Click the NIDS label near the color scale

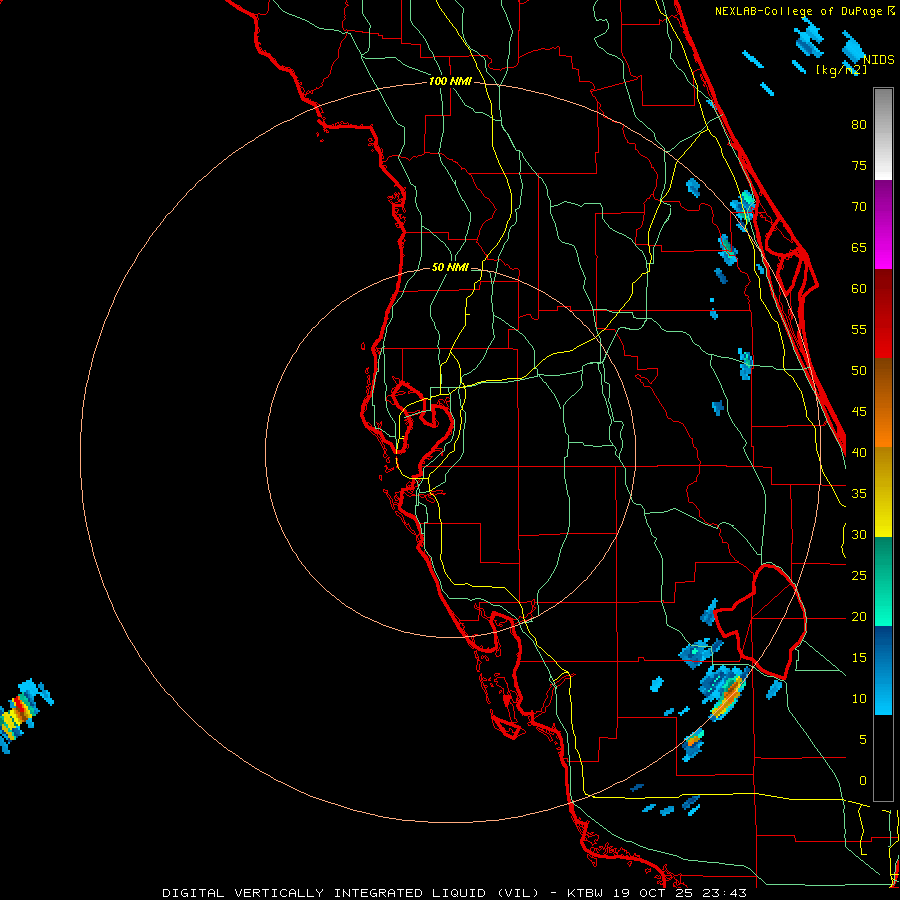[879, 60]
